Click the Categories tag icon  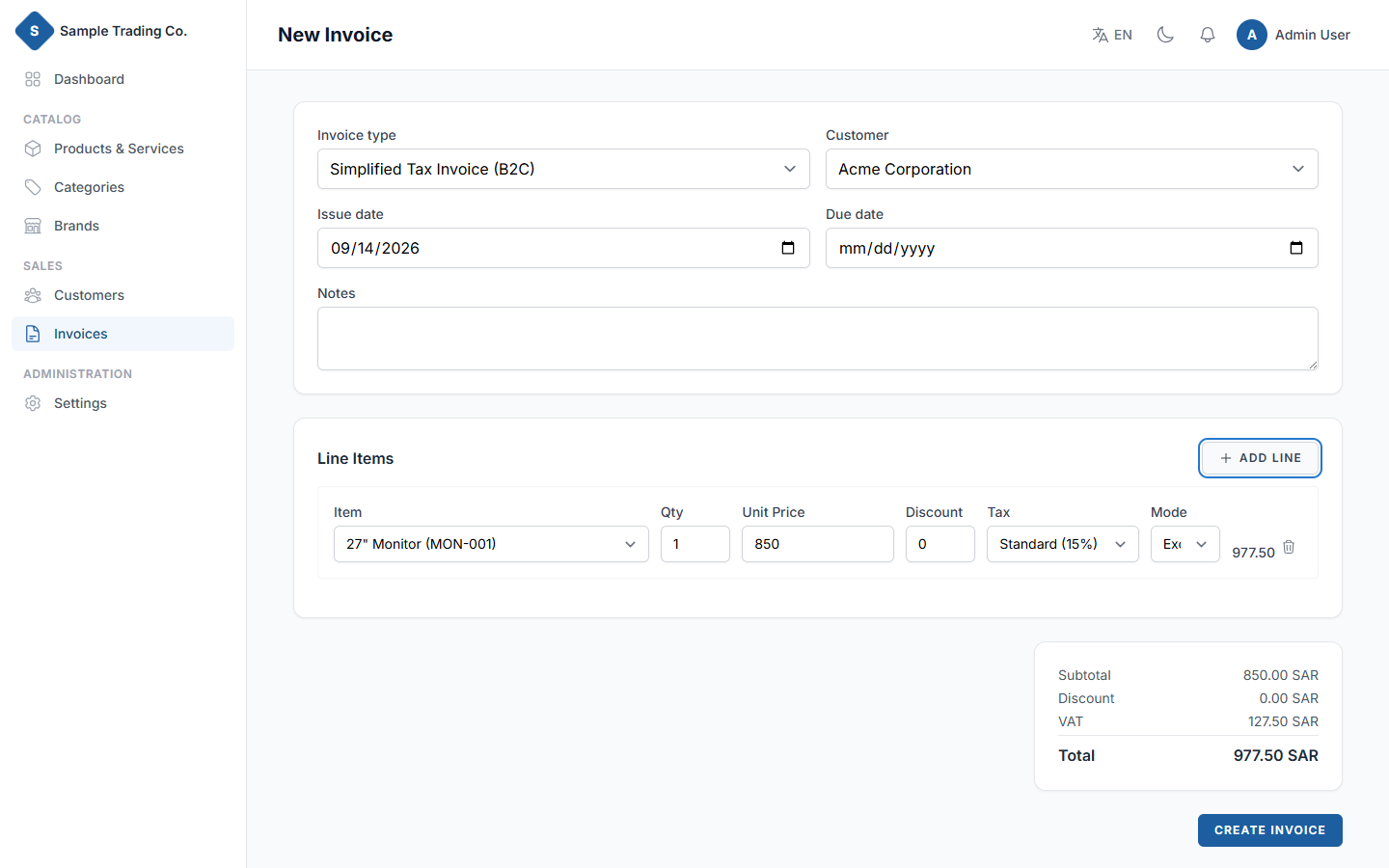click(33, 187)
